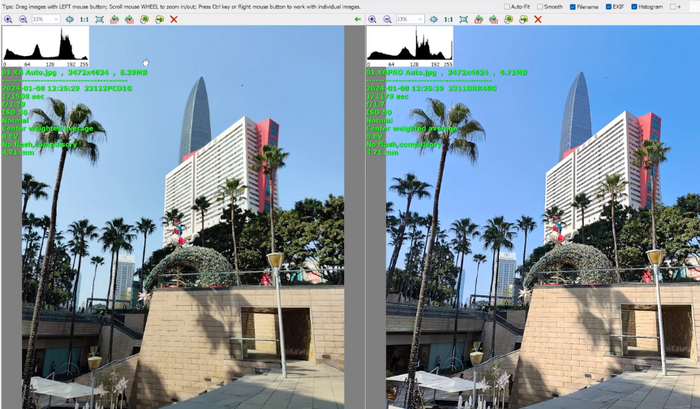700x409 pixels.
Task: Uncheck the EXIF checkbox
Action: (608, 7)
